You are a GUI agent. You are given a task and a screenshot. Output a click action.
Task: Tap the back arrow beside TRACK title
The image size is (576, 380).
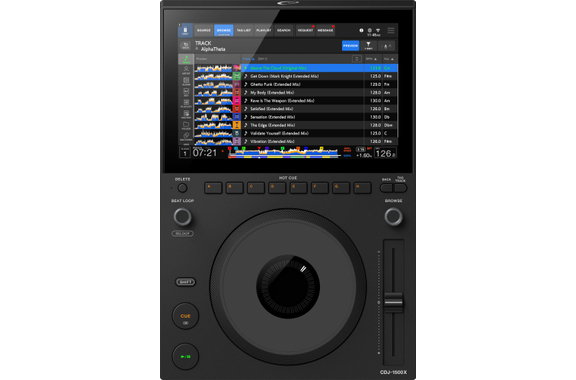[x=186, y=46]
